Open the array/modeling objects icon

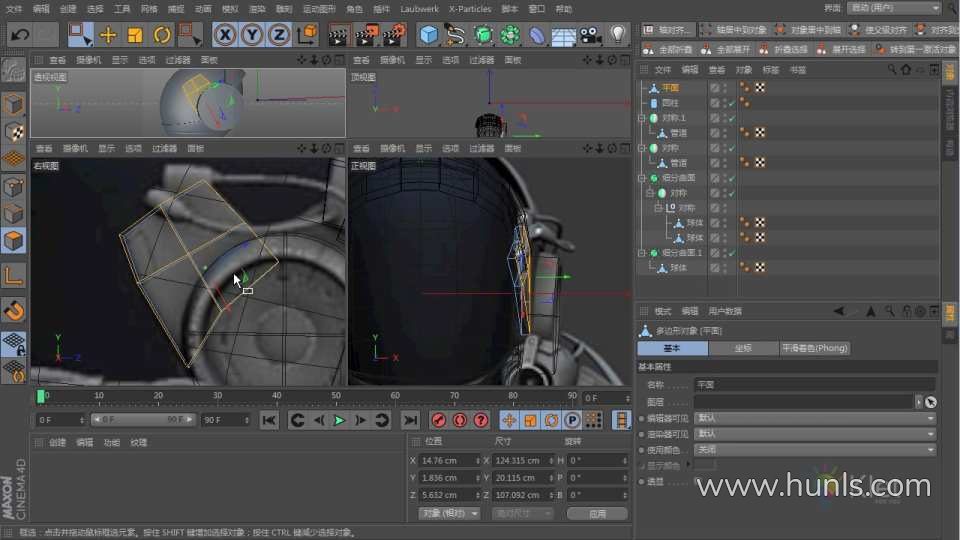coord(510,35)
